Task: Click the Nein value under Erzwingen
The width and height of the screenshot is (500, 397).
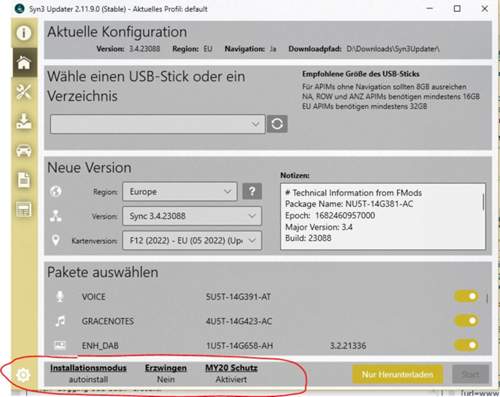Action: 166,379
